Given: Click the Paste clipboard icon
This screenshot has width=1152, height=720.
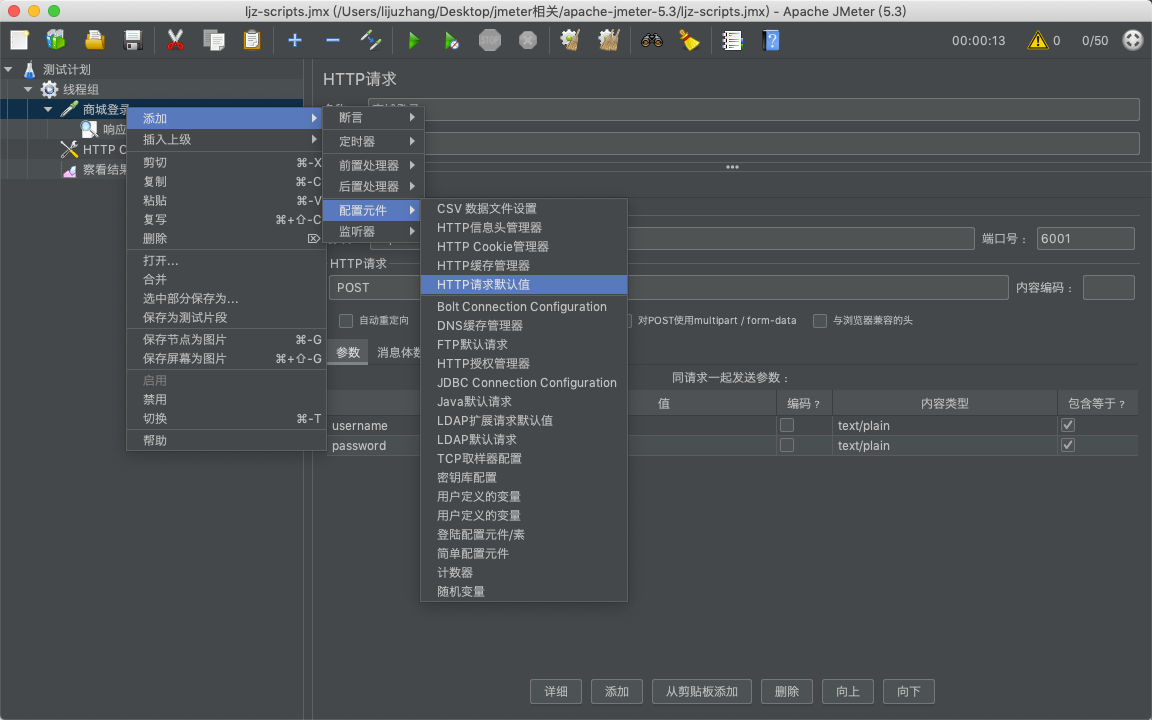Looking at the screenshot, I should (252, 40).
